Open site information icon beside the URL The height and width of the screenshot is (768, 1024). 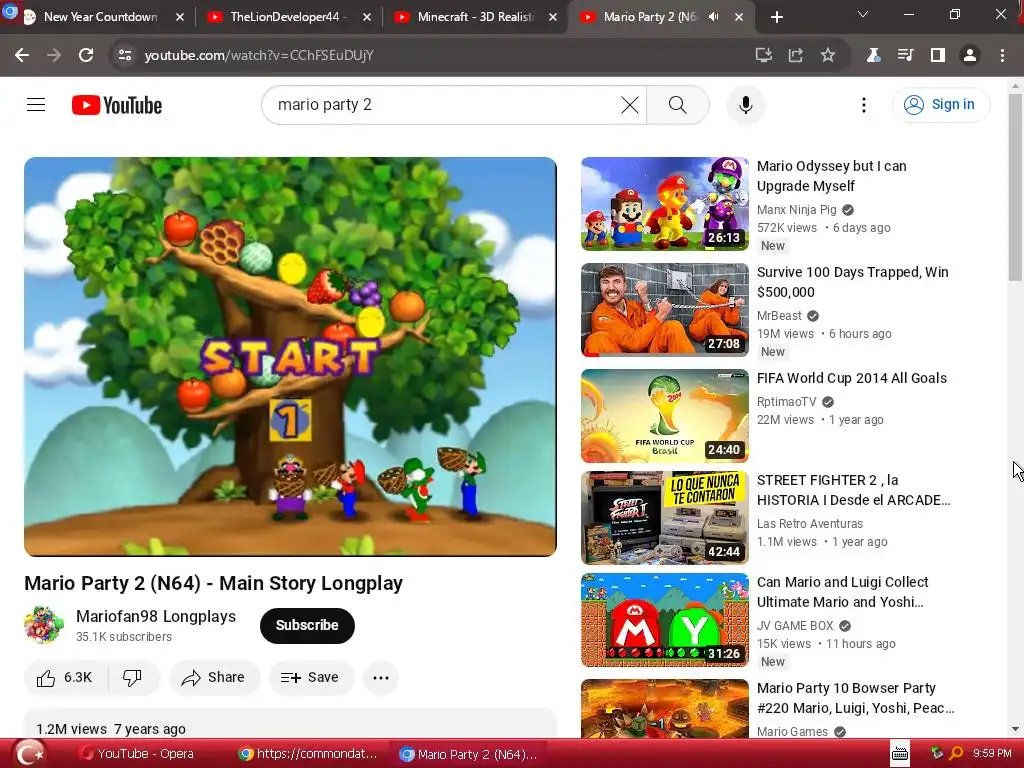coord(125,56)
